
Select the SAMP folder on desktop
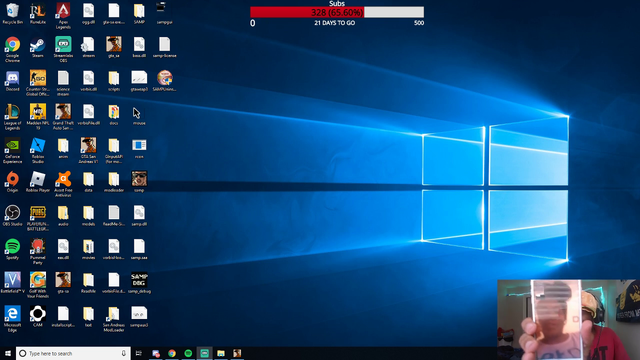point(139,13)
